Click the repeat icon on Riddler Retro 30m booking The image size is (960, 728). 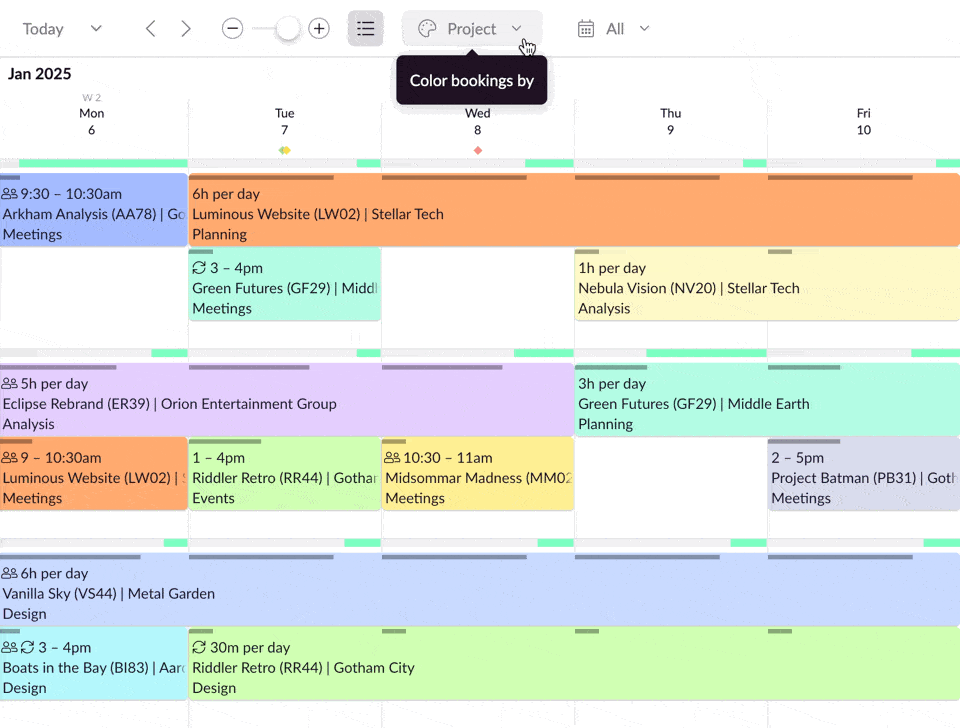pyautogui.click(x=199, y=647)
